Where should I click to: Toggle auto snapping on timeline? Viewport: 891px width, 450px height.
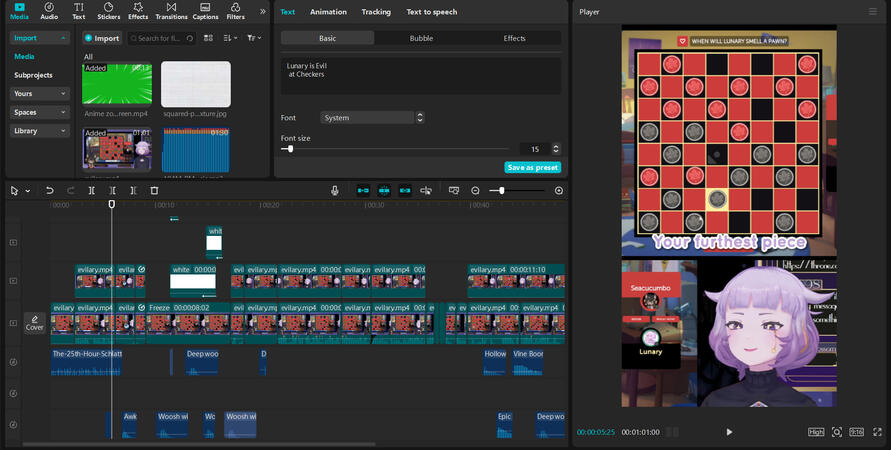coord(384,190)
